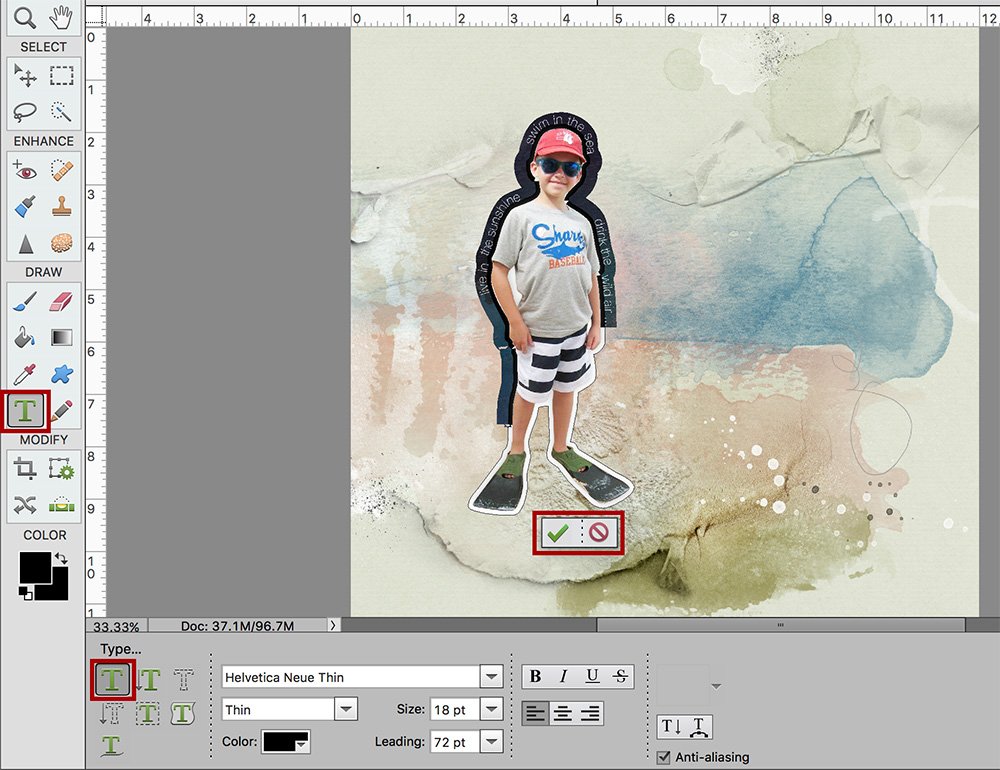Open the Helvetica Neue Thin font dropdown
The width and height of the screenshot is (1000, 770).
[492, 677]
